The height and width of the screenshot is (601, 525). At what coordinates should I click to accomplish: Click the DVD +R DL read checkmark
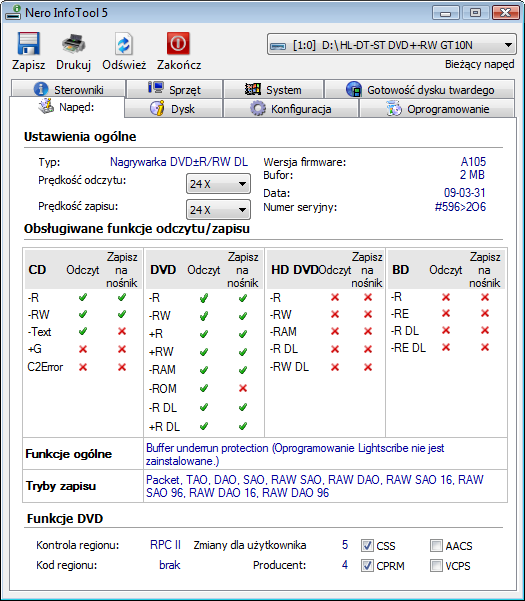pyautogui.click(x=204, y=426)
